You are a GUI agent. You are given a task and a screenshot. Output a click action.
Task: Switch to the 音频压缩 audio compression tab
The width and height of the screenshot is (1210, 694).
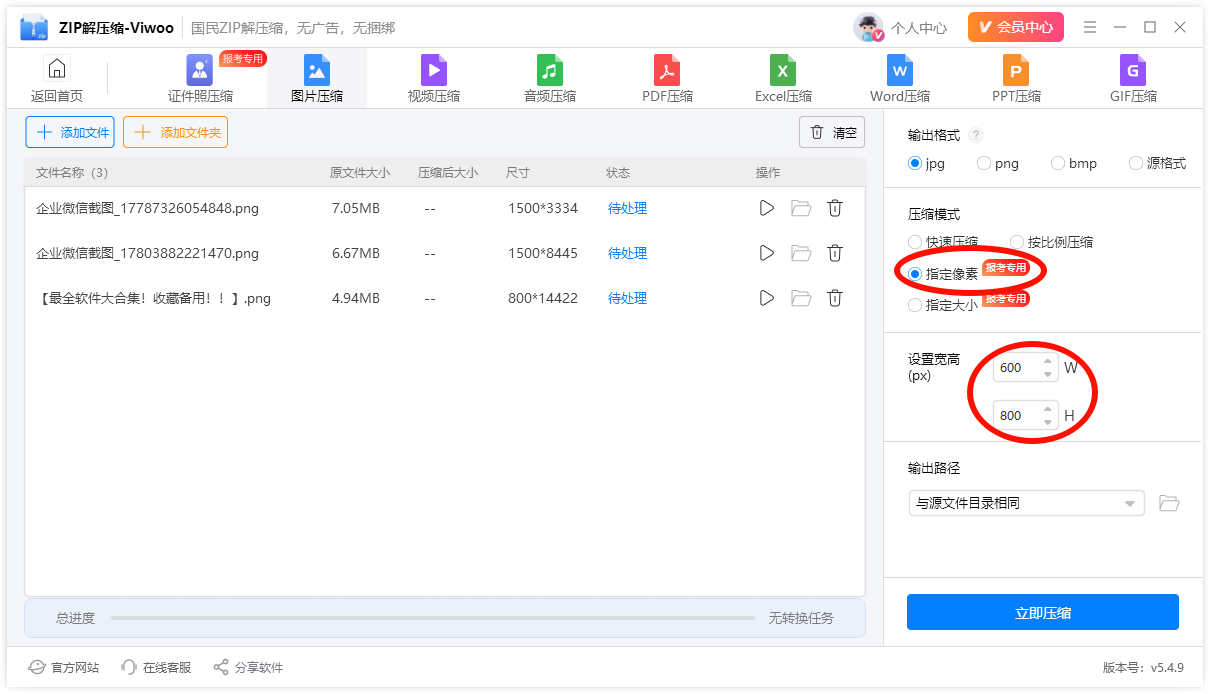point(550,79)
